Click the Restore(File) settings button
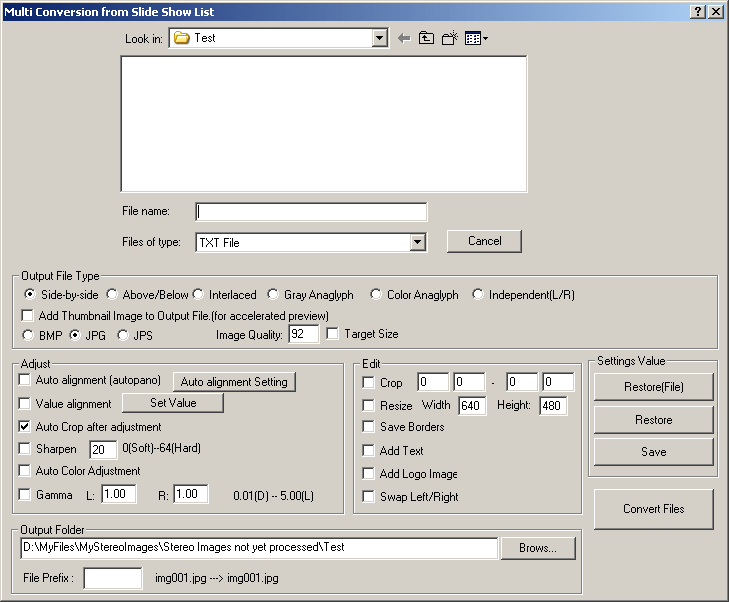729x602 pixels. coord(653,387)
